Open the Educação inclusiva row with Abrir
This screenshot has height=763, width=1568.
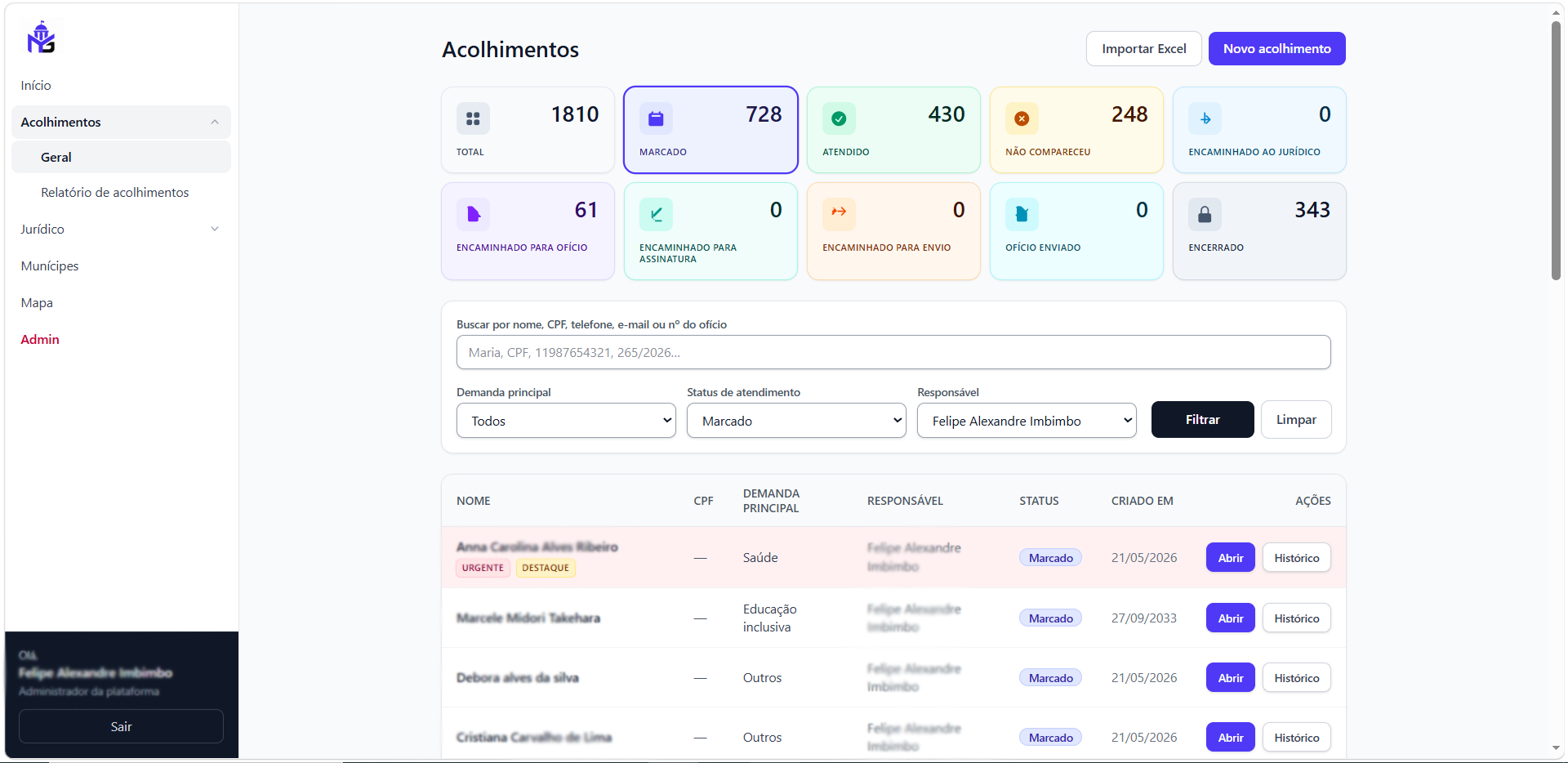pos(1230,618)
